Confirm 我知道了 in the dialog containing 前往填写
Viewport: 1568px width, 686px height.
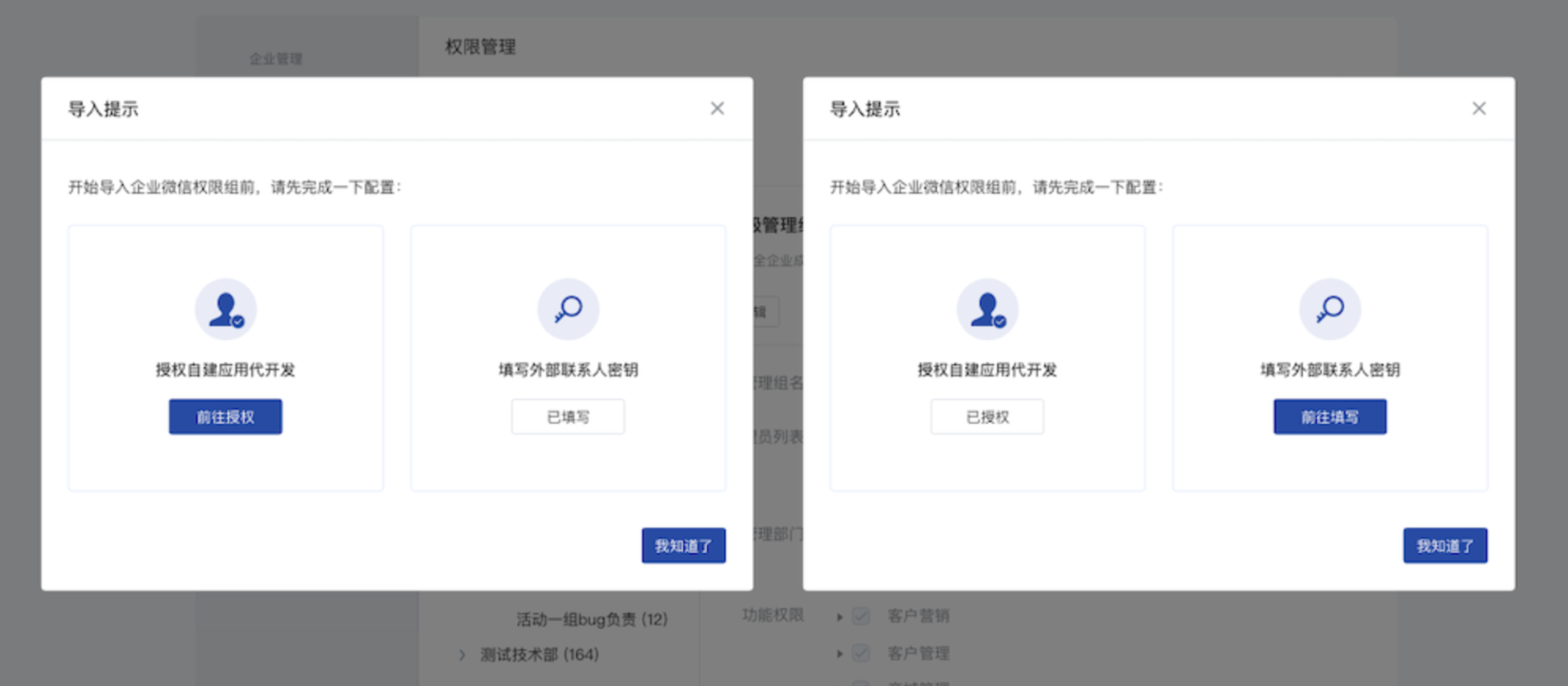1445,545
